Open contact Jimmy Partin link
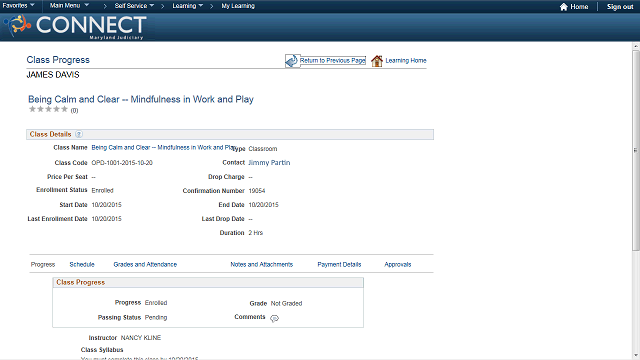This screenshot has height=360, width=640. point(269,162)
